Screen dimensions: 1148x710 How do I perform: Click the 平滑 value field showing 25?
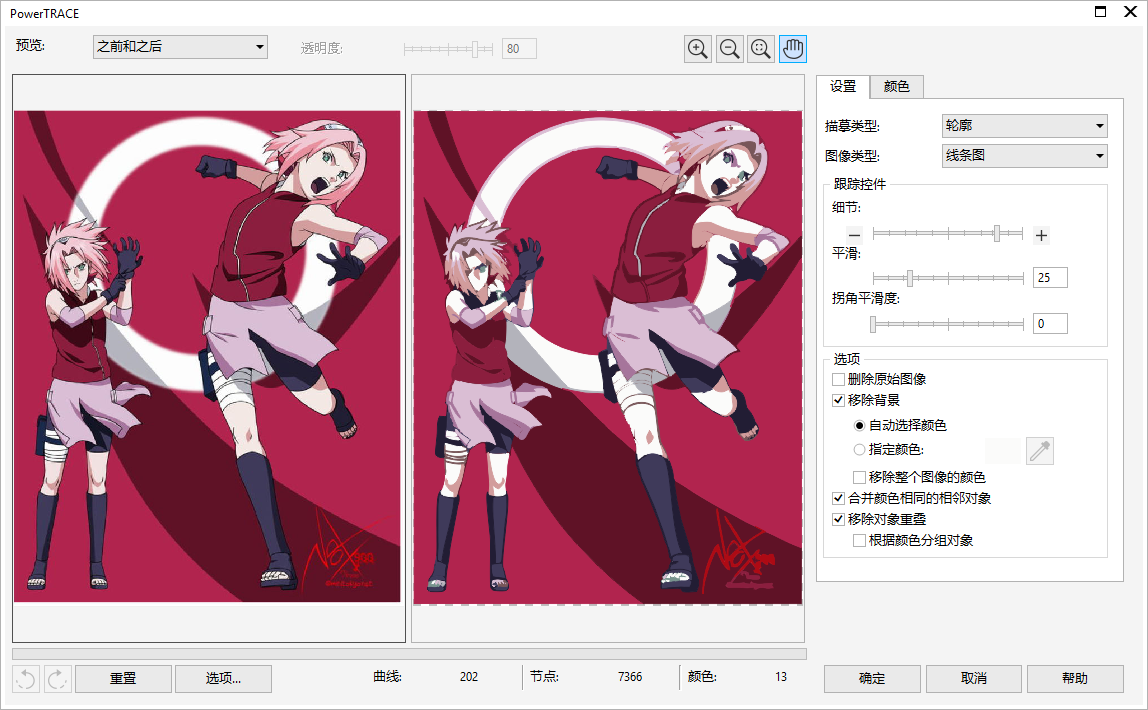click(1050, 278)
